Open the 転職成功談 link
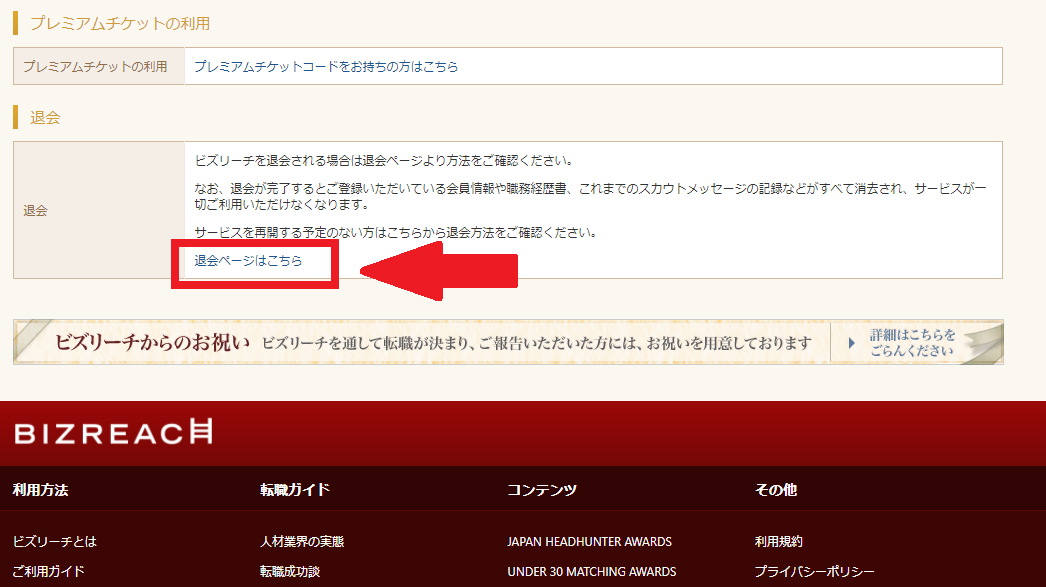Viewport: 1046px width, 587px height. coord(290,571)
